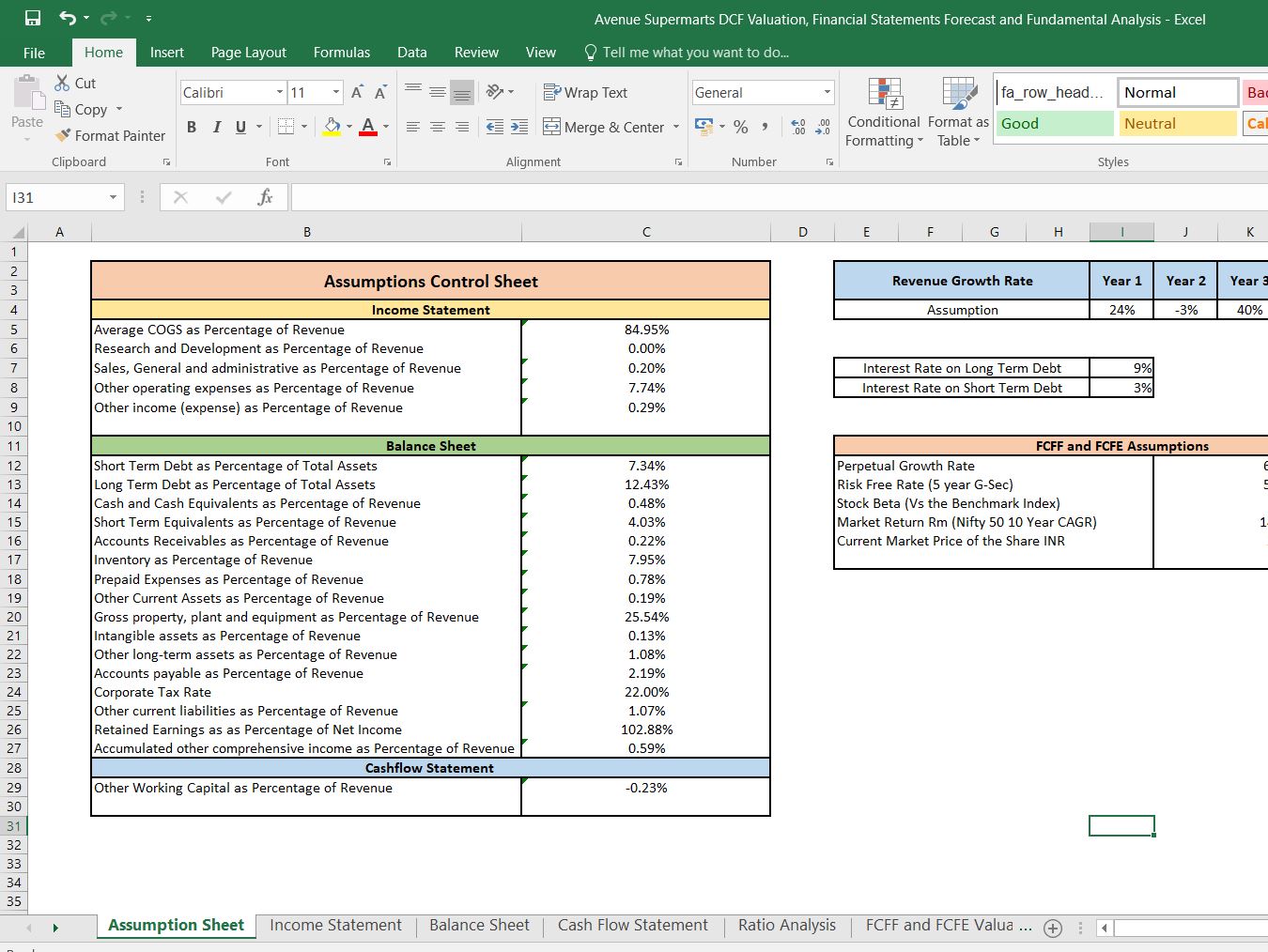
Task: Launch the Number format dialog
Action: (x=829, y=162)
